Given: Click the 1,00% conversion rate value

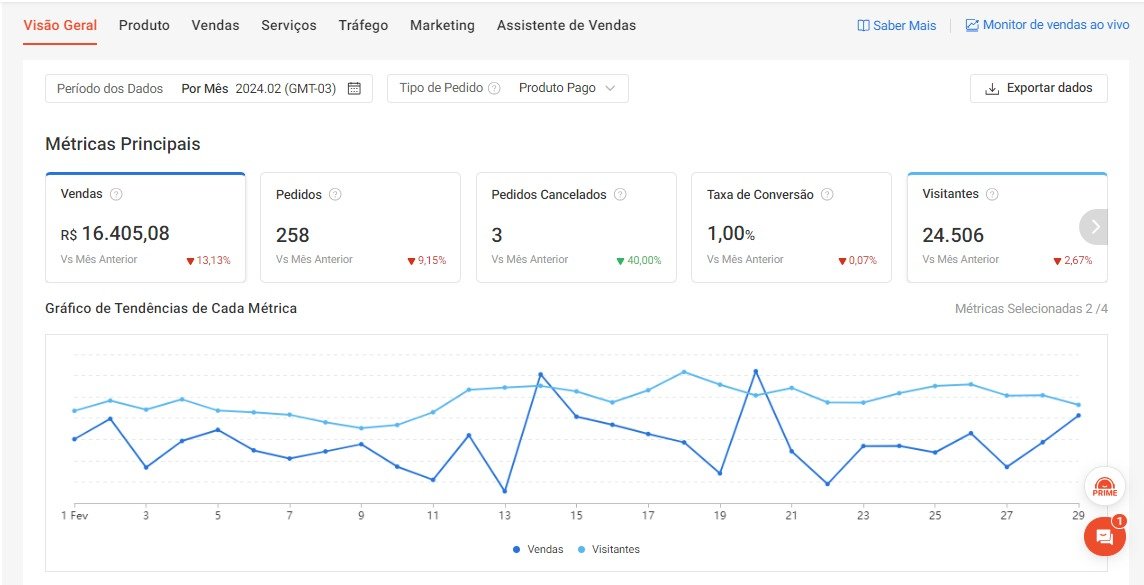Looking at the screenshot, I should [x=730, y=234].
